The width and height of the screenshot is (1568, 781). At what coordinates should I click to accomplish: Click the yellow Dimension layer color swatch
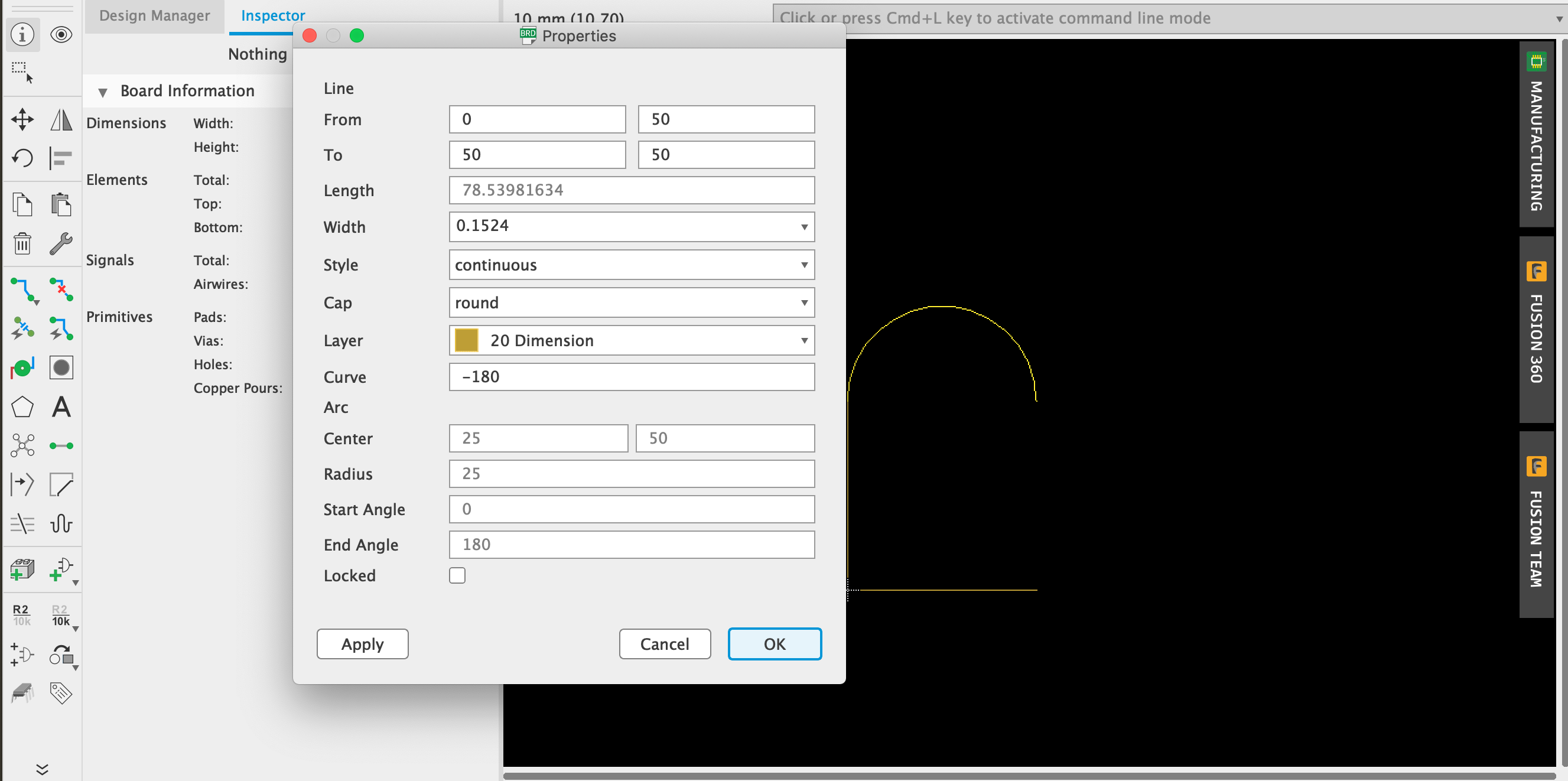coord(466,340)
